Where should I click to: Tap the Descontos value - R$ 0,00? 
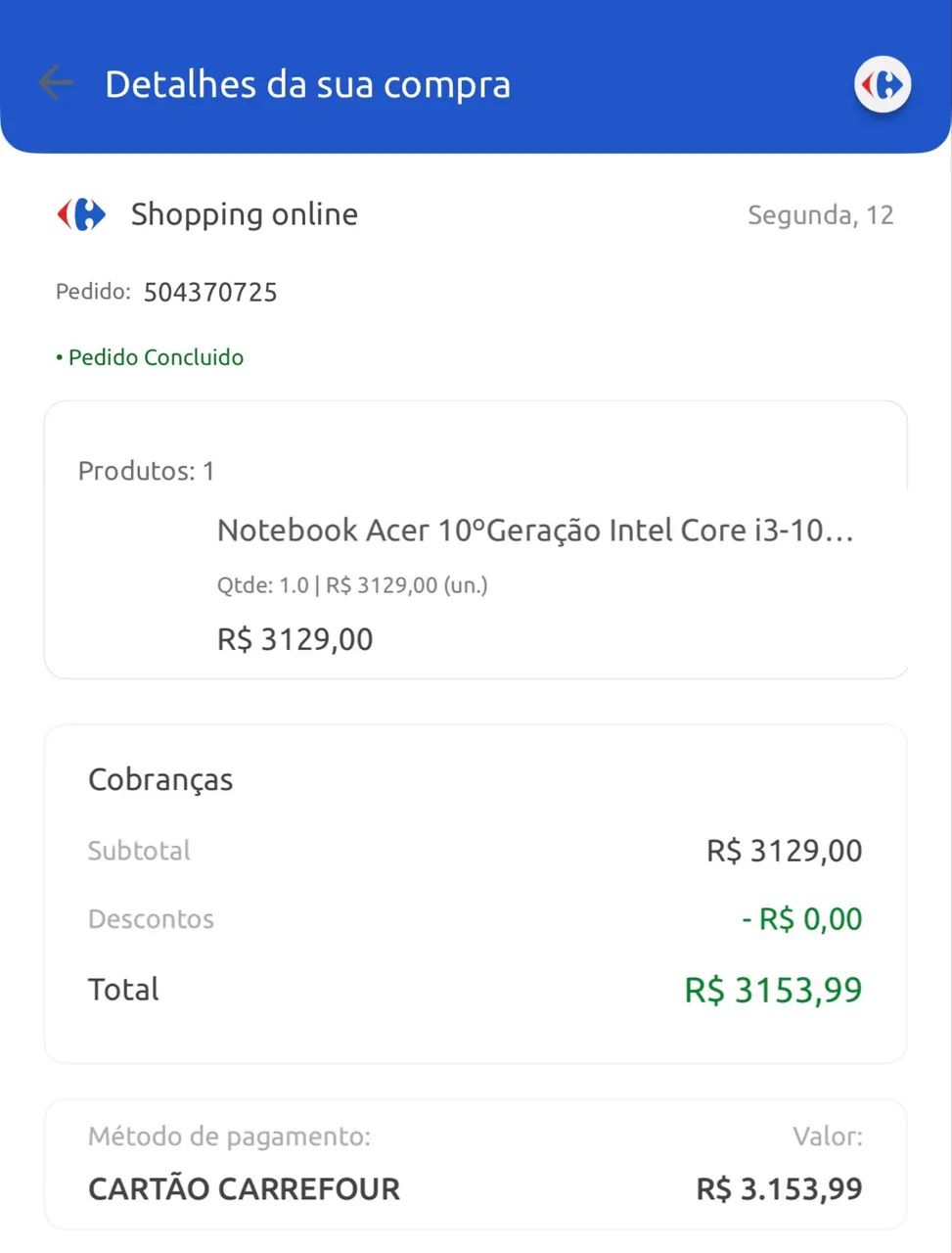(x=800, y=918)
